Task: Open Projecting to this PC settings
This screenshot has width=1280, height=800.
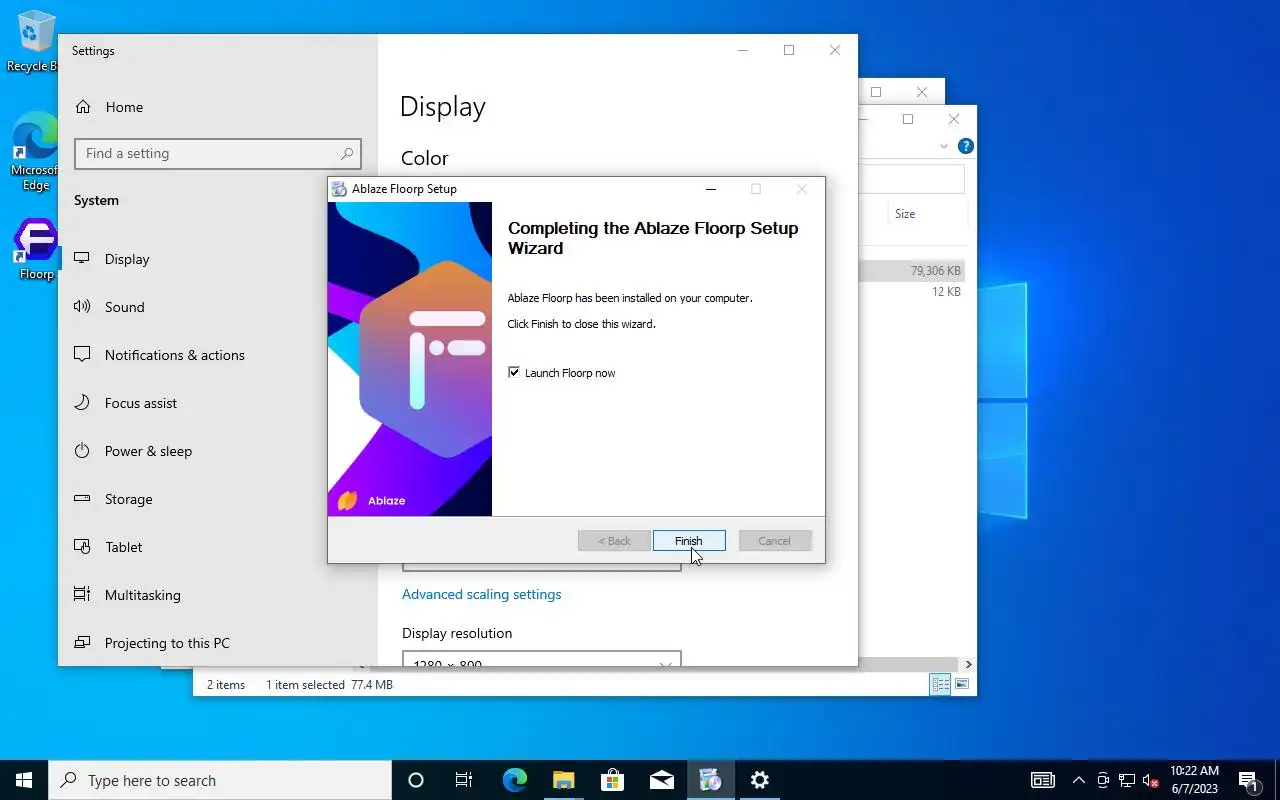Action: pyautogui.click(x=218, y=643)
